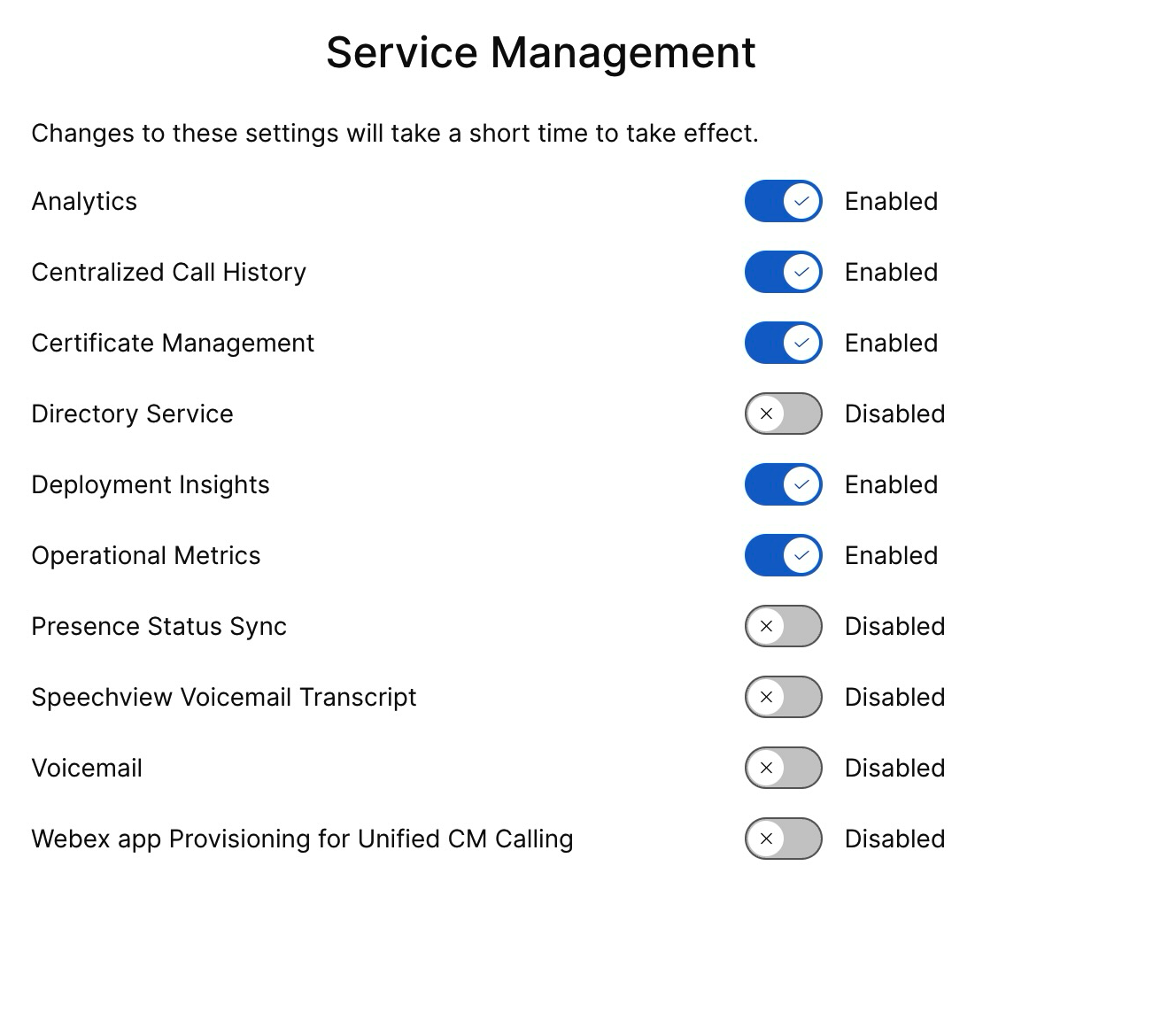Click the X icon on Directory Service switch
The width and height of the screenshot is (1153, 1036).
click(767, 414)
